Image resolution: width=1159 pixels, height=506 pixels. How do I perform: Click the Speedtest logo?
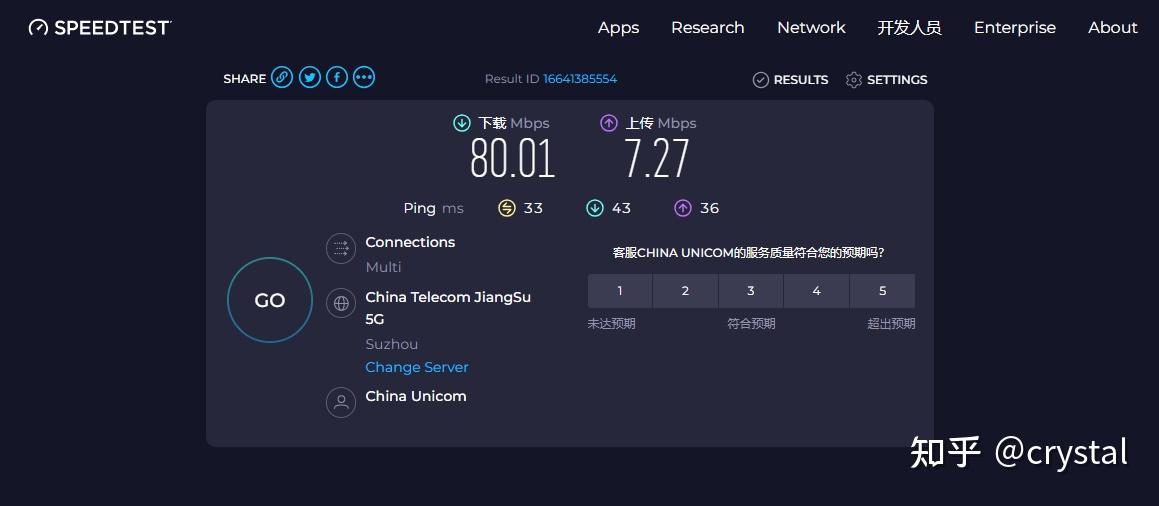[100, 28]
